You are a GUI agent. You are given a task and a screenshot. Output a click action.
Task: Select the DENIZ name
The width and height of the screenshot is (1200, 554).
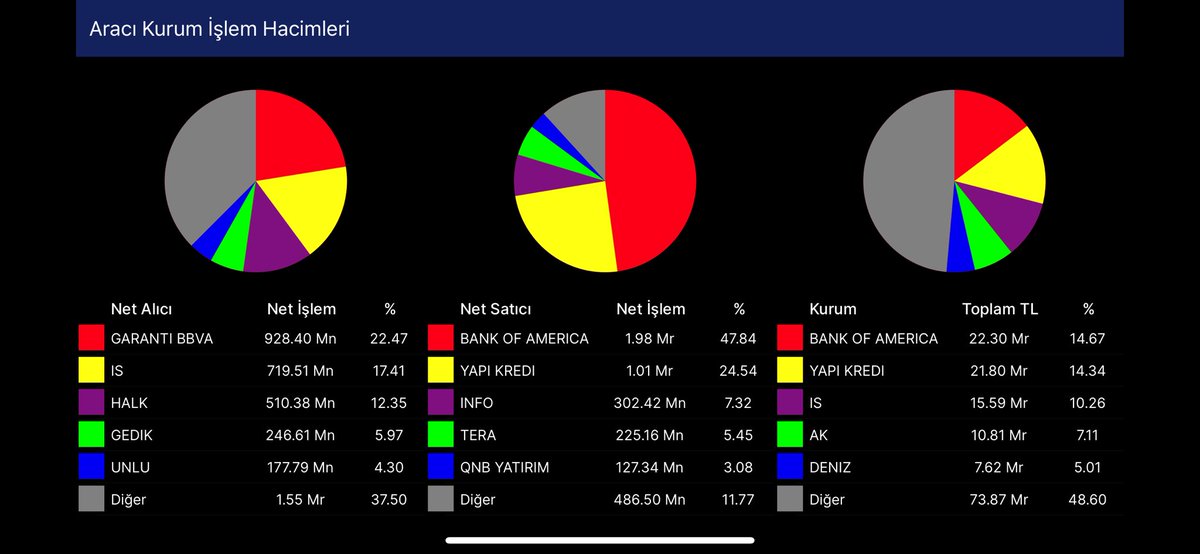tap(831, 467)
